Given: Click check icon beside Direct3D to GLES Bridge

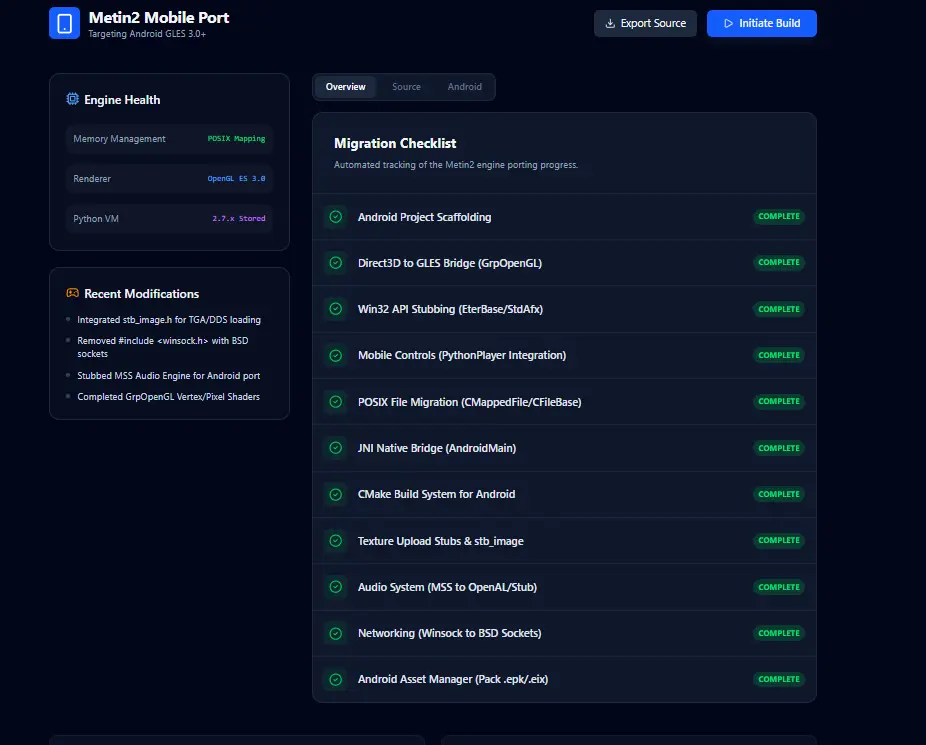Looking at the screenshot, I should pos(335,263).
